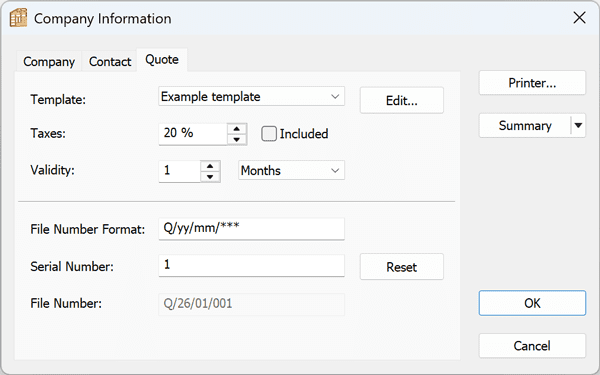Click Reset next to Serial Number
Viewport: 600px width, 375px height.
click(401, 267)
